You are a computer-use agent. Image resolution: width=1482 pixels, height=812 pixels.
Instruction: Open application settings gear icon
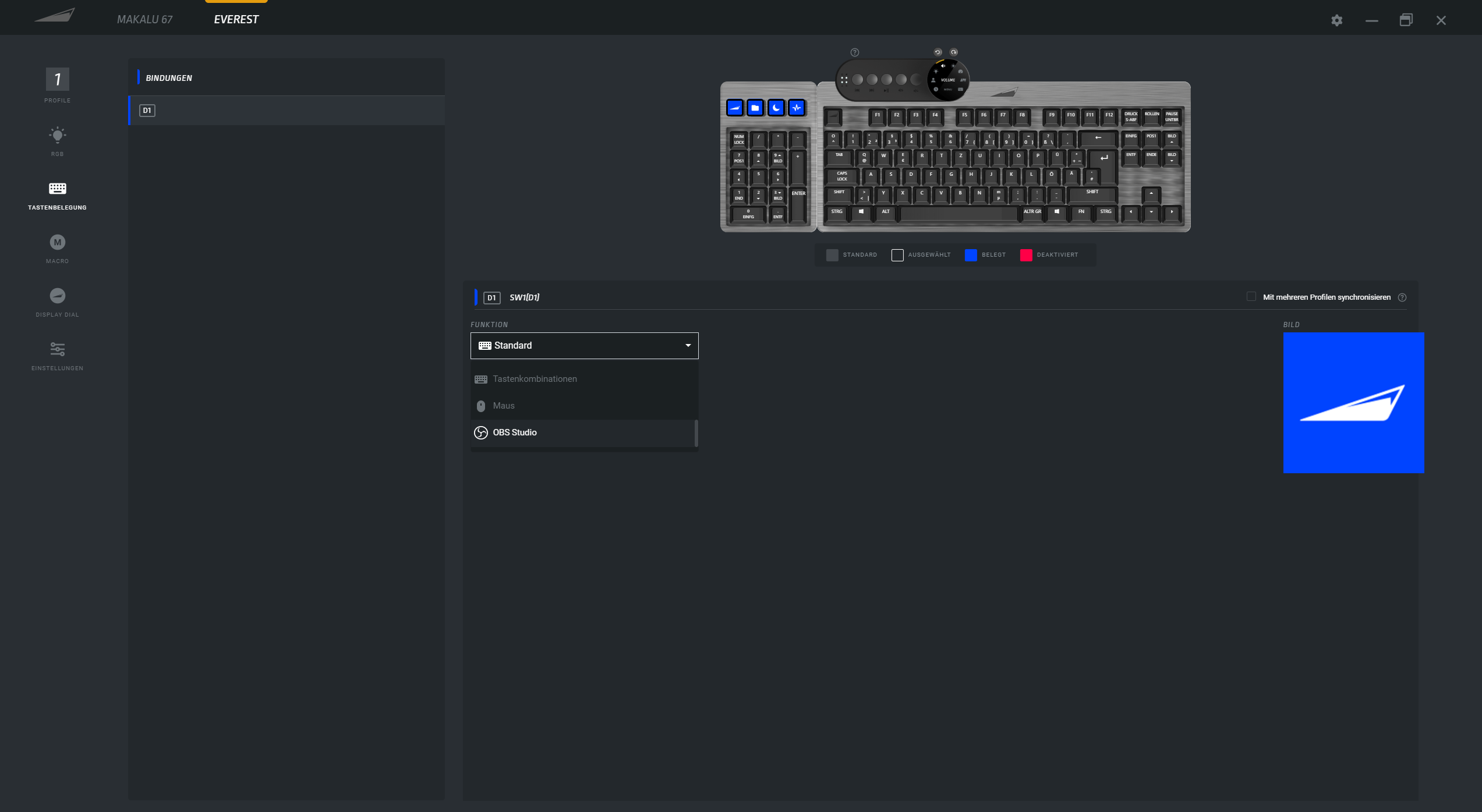pos(1336,20)
